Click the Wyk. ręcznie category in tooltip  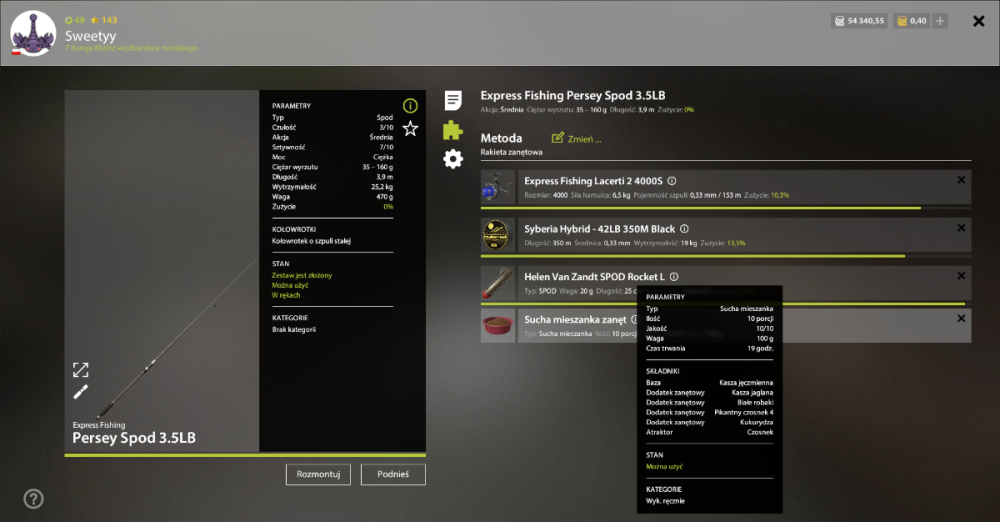tap(665, 502)
